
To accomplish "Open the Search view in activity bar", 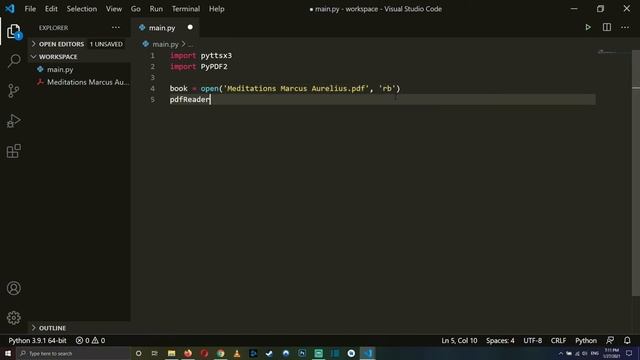I will [13, 61].
